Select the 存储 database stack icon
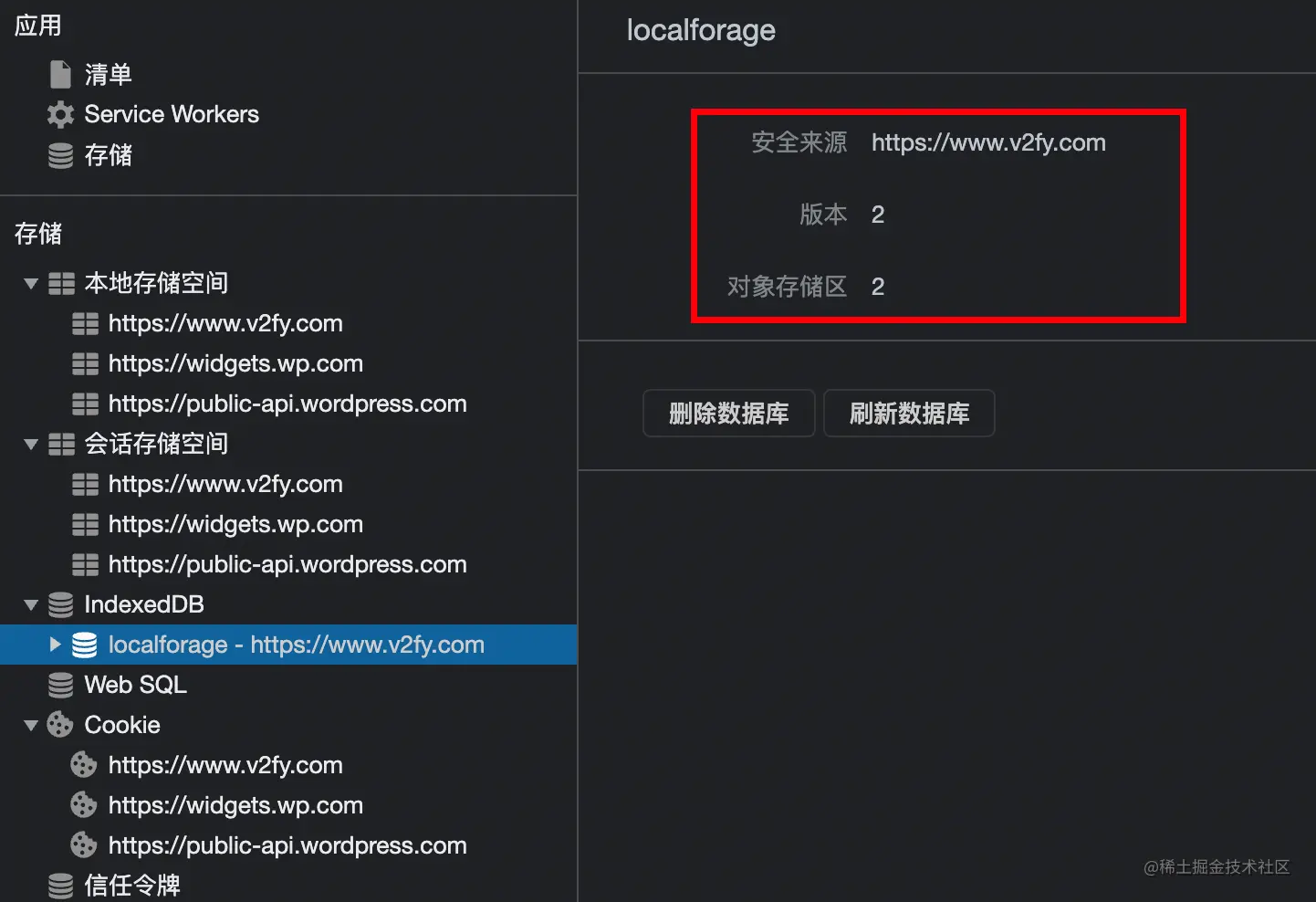 tap(59, 155)
